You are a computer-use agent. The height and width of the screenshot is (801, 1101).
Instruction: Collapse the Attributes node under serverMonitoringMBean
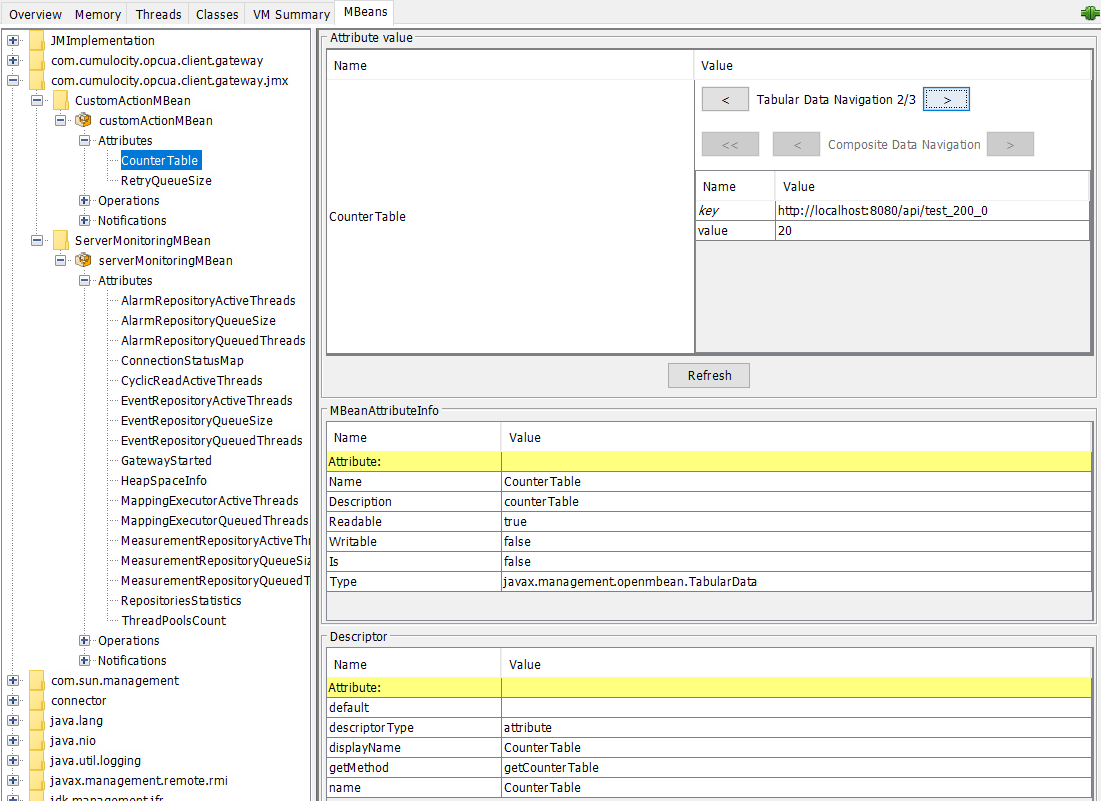(85, 280)
